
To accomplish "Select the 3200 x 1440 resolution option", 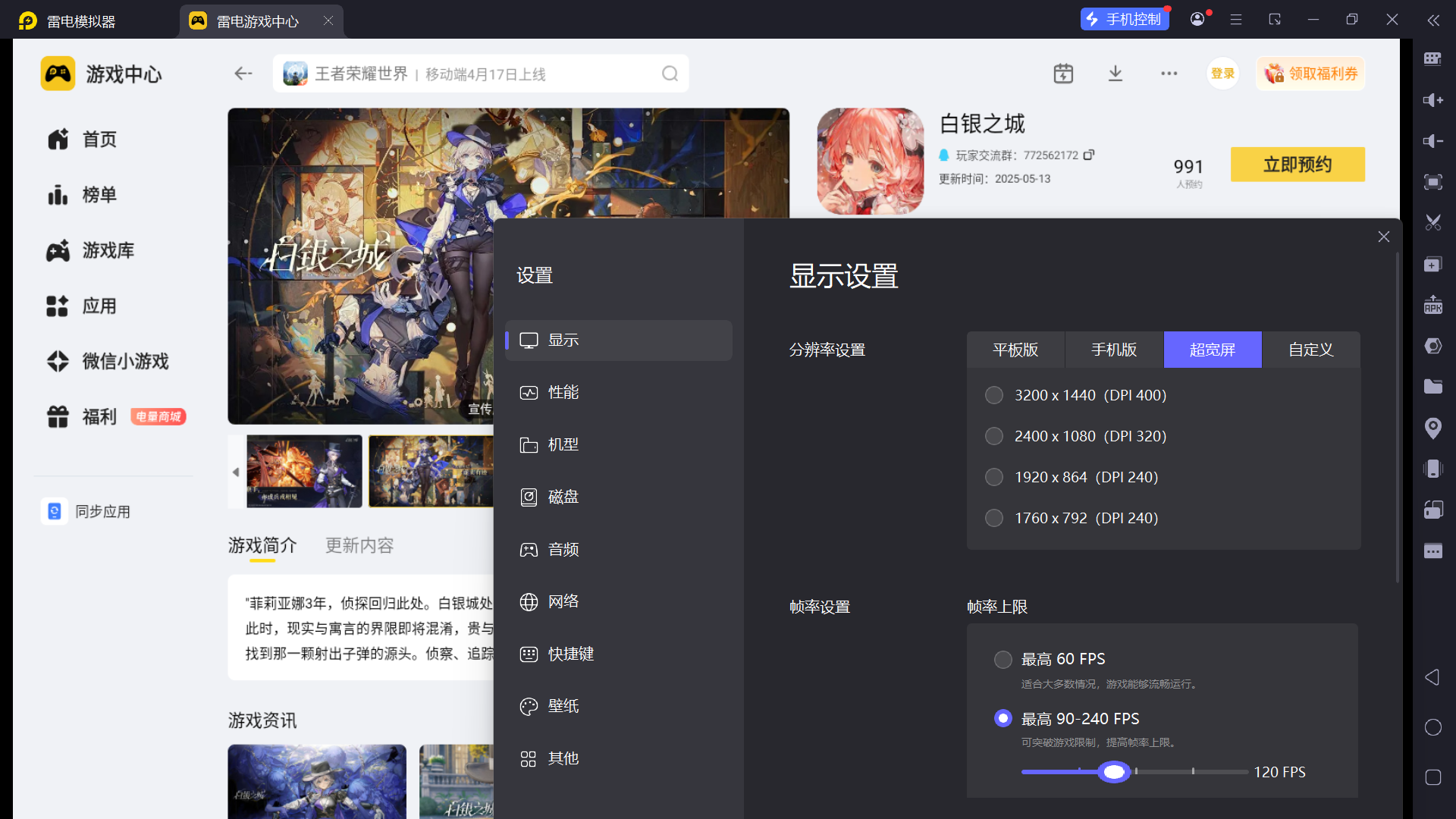I will click(x=993, y=395).
